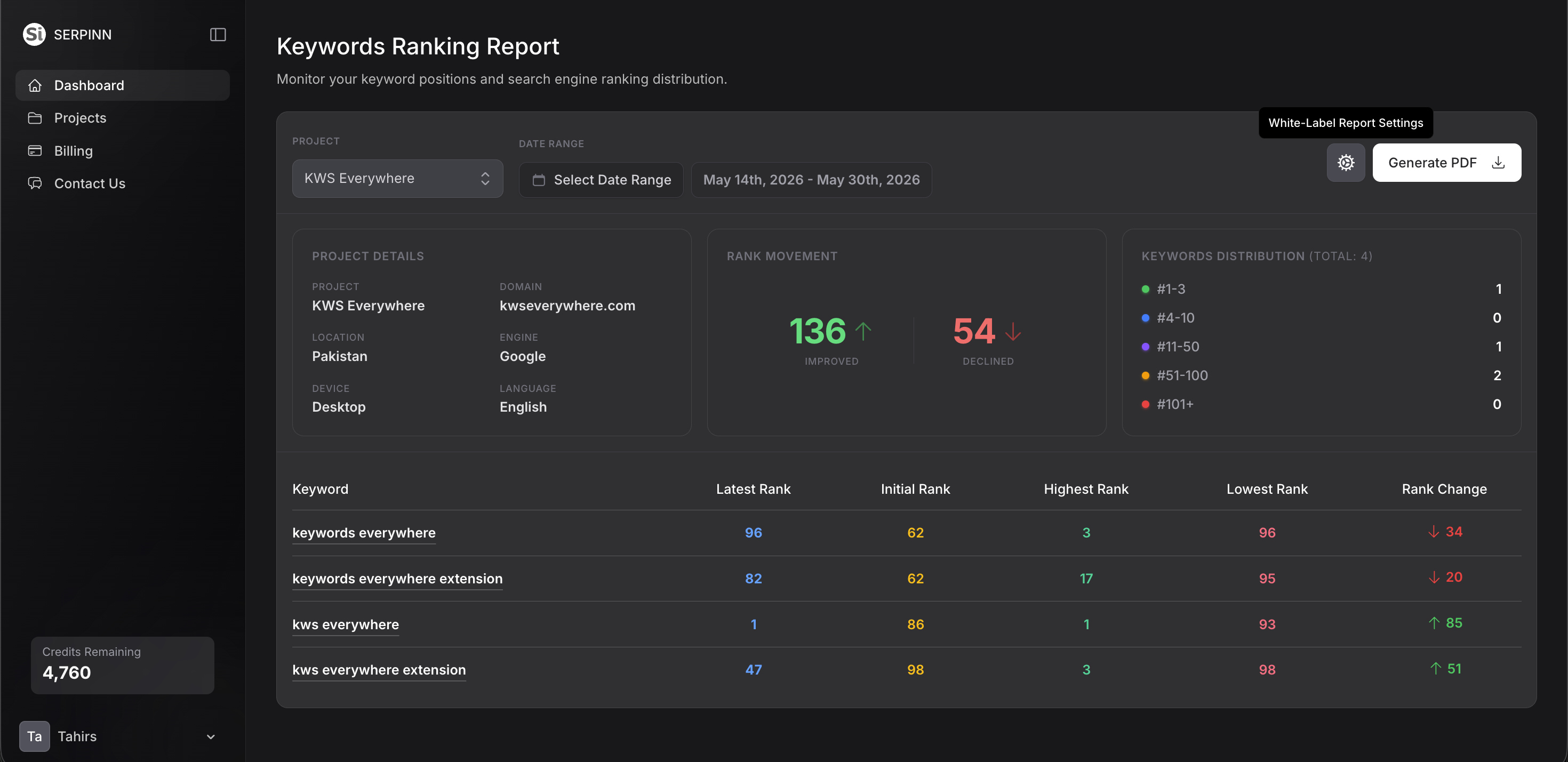Open the keywords everywhere keyword link
The width and height of the screenshot is (1568, 762).
coord(364,533)
